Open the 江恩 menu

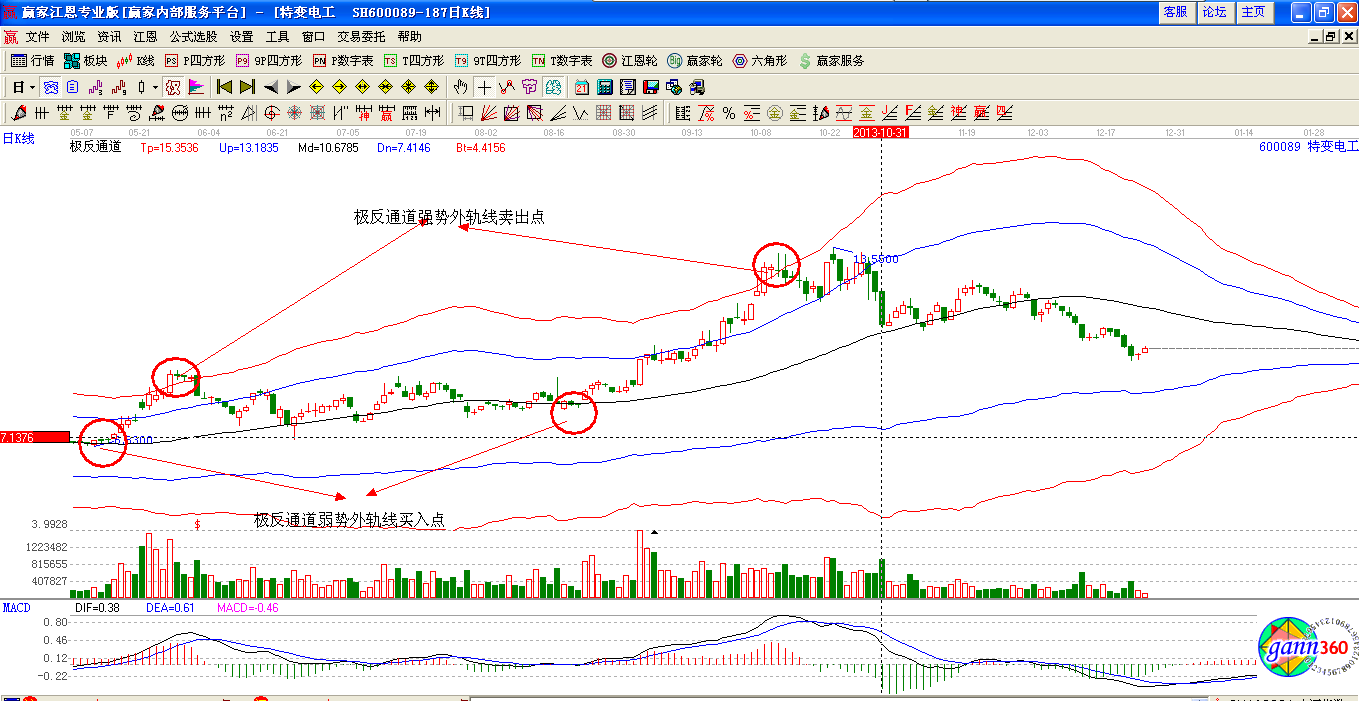tap(145, 37)
